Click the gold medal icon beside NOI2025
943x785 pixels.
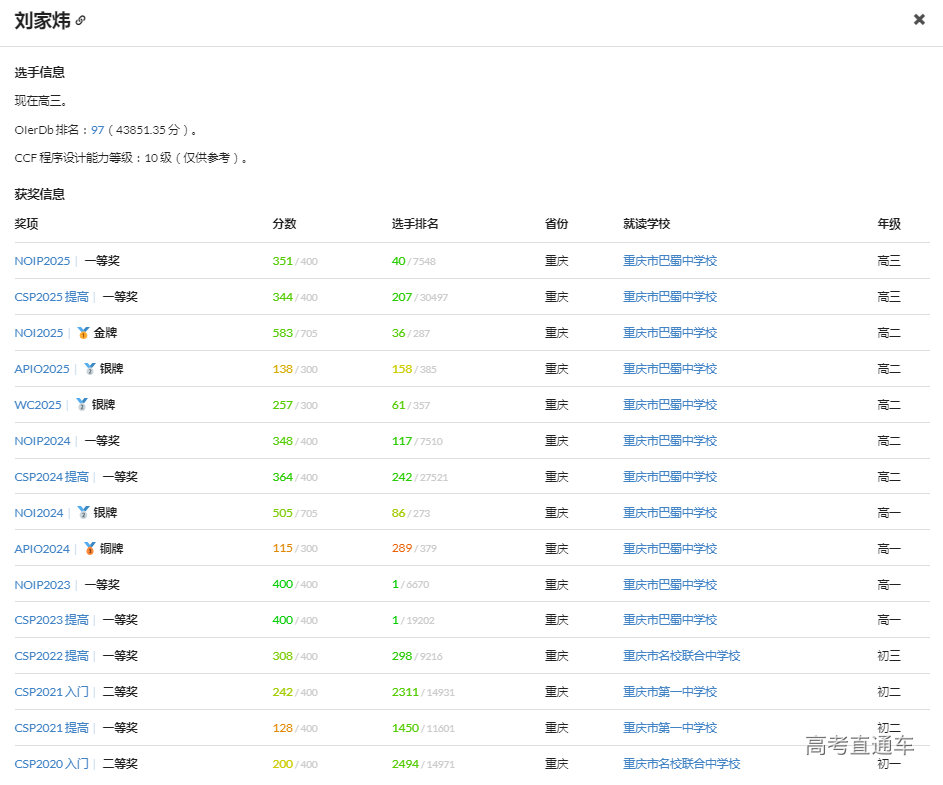coord(82,332)
